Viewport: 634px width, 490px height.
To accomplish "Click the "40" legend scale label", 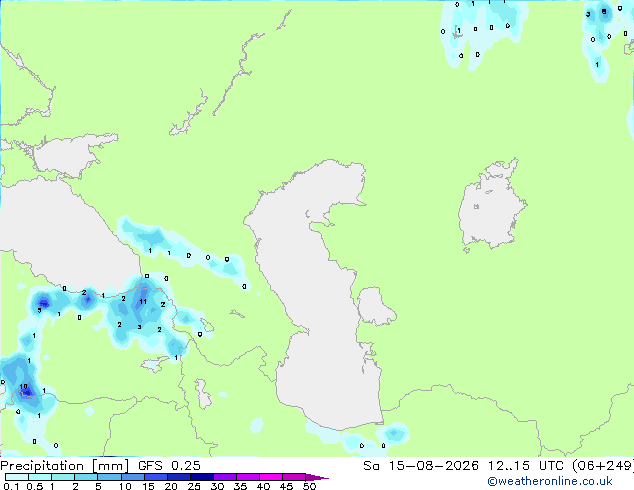I will [264, 486].
